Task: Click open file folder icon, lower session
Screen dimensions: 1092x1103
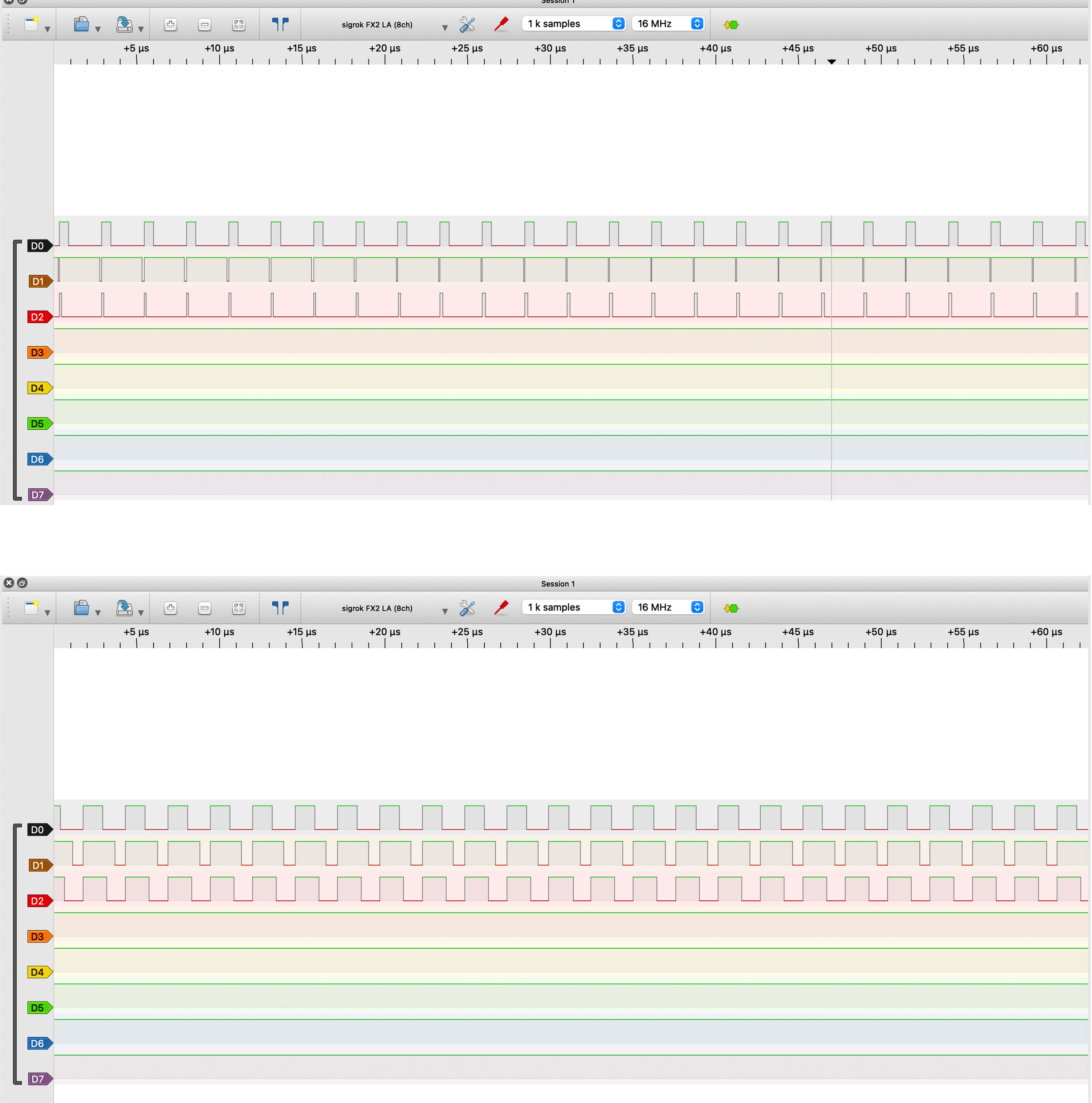Action: point(82,608)
